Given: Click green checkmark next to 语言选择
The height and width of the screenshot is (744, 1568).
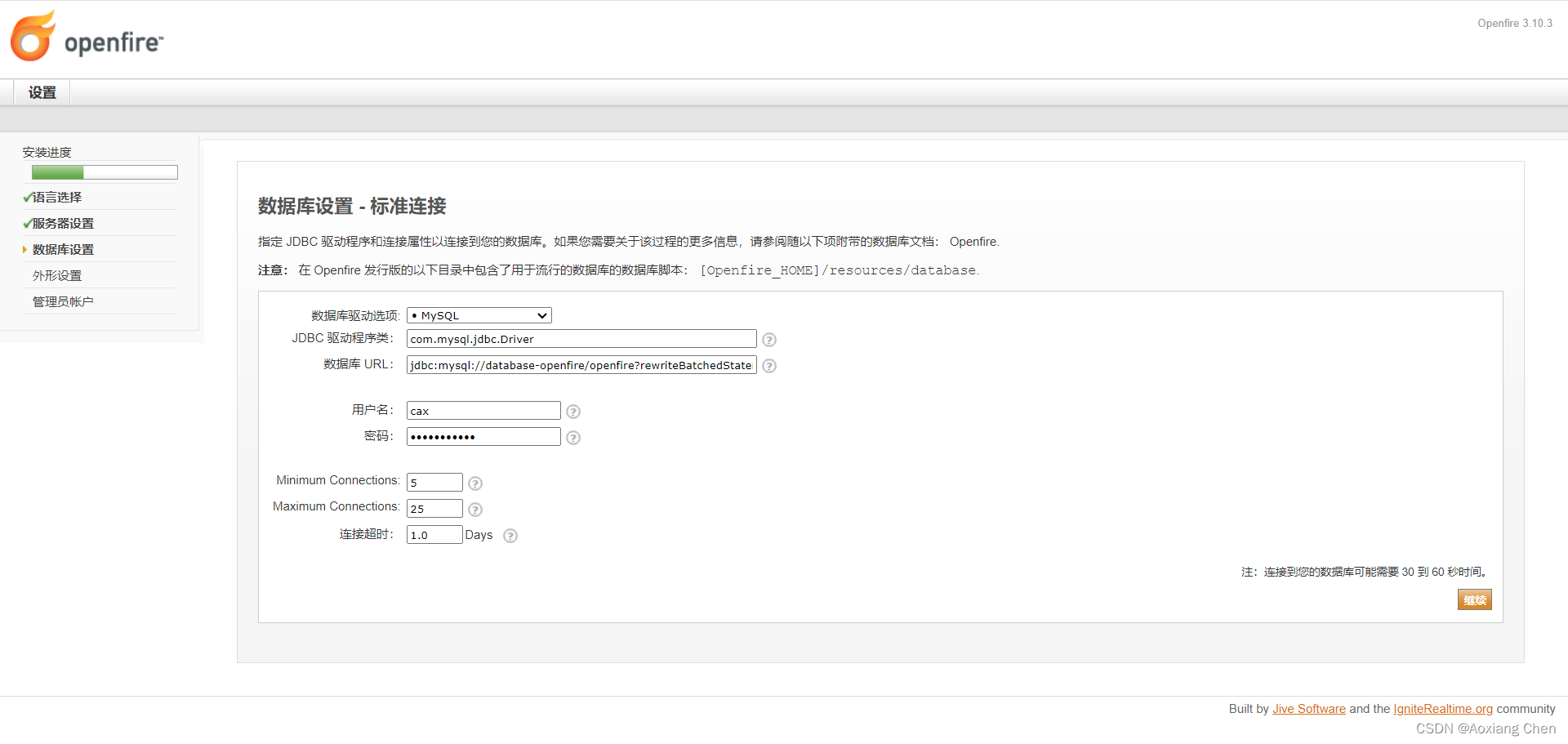Looking at the screenshot, I should click(28, 198).
